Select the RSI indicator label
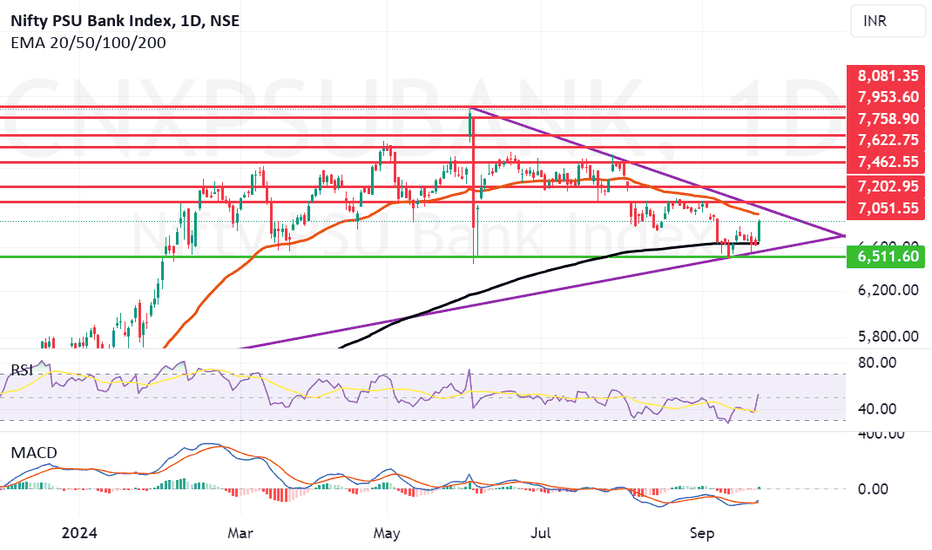Viewport: 932px width, 550px height. pos(22,370)
